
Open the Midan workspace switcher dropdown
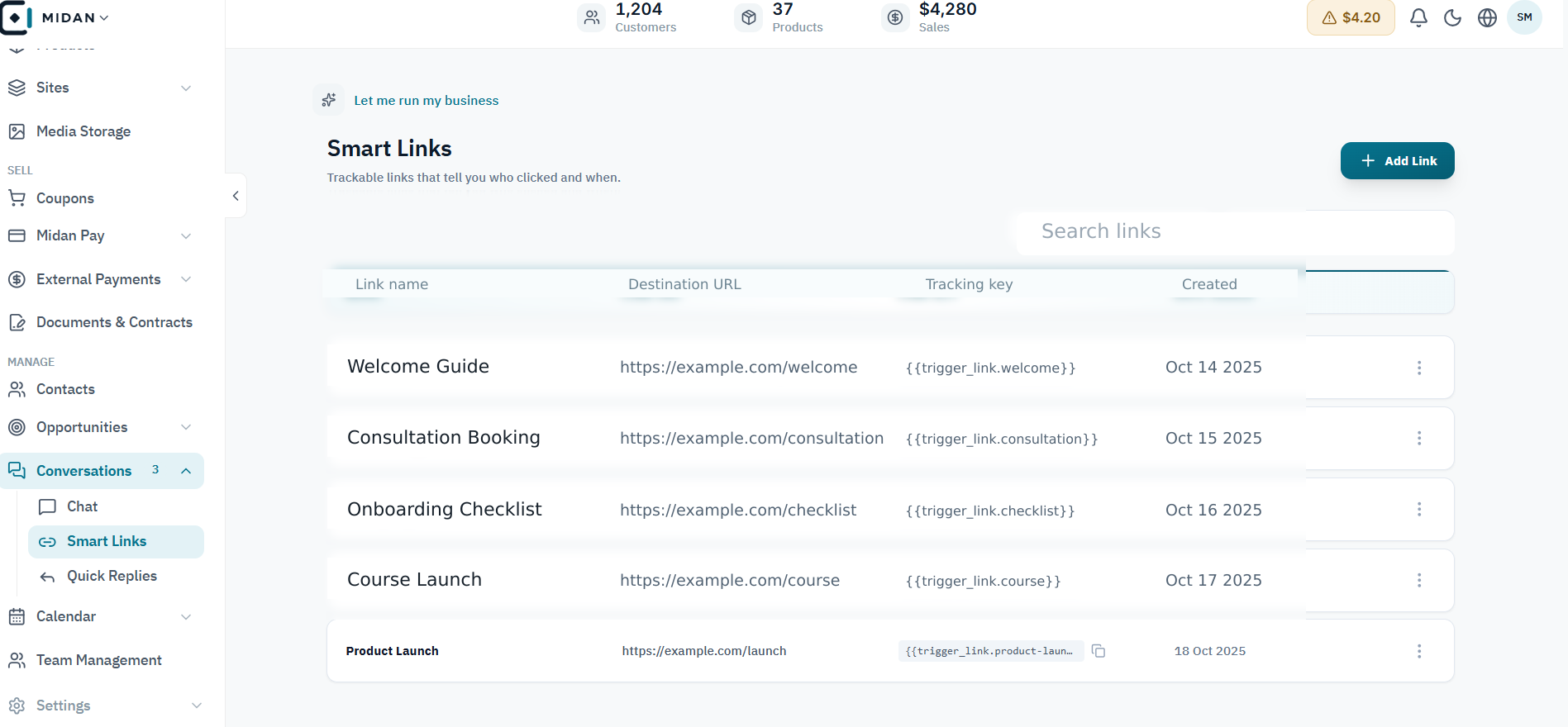75,17
